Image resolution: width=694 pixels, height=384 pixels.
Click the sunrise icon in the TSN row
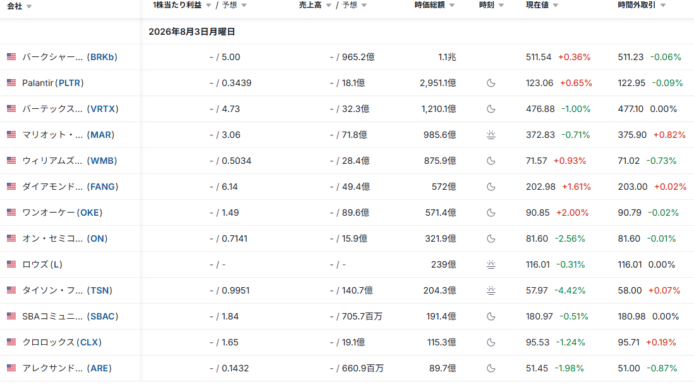coord(491,291)
